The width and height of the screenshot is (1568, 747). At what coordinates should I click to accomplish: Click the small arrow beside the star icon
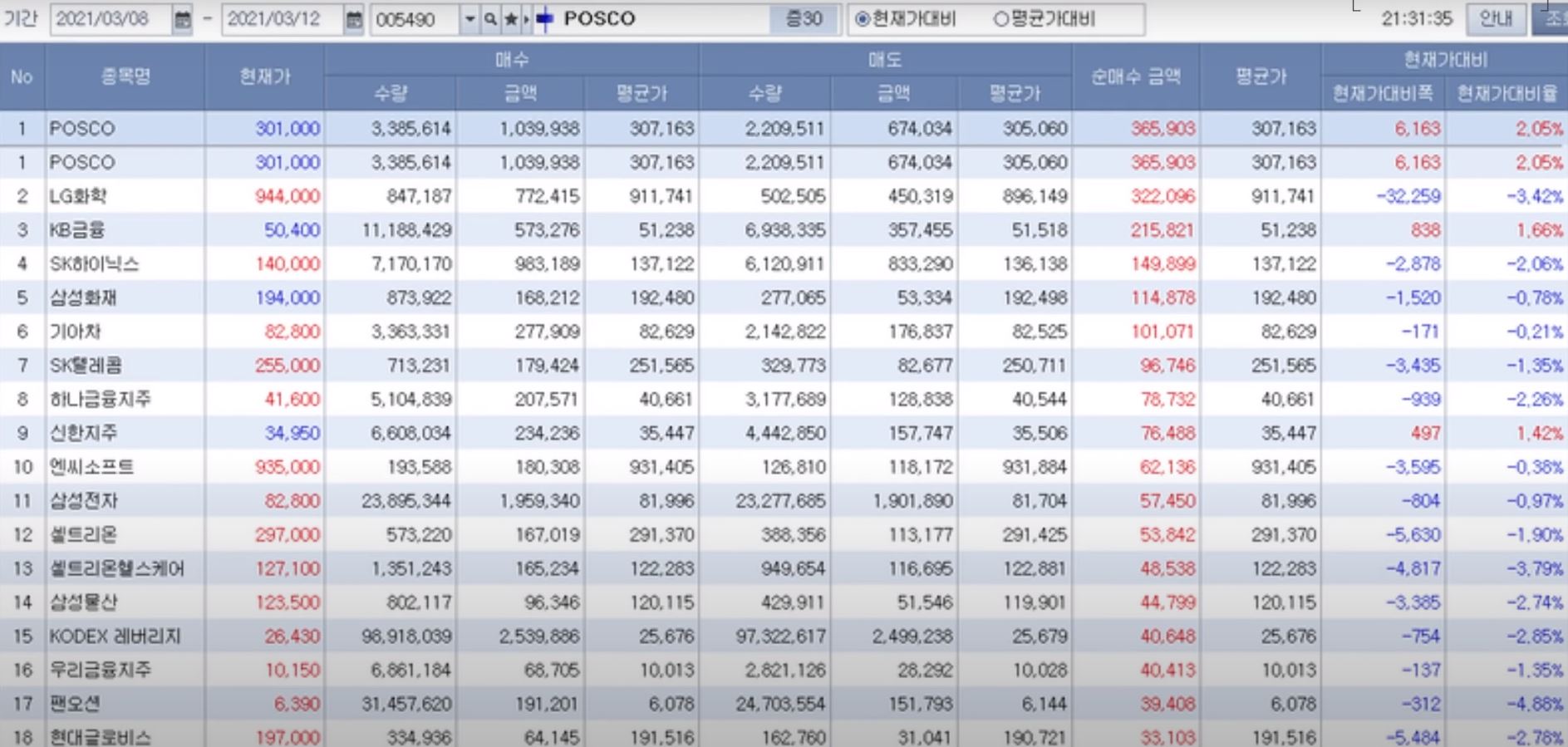click(526, 19)
